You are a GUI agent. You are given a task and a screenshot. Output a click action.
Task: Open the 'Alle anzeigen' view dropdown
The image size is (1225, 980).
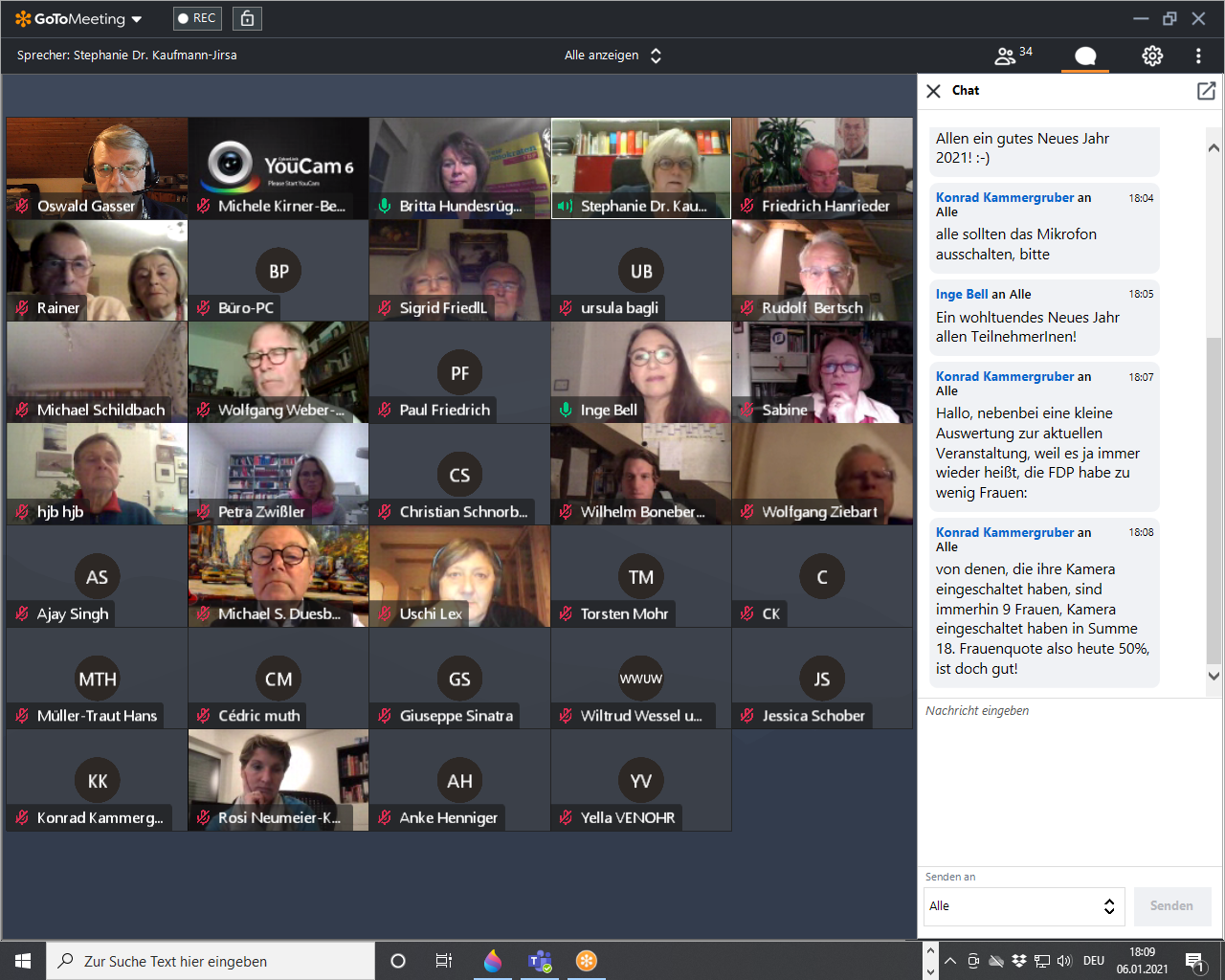pyautogui.click(x=612, y=56)
